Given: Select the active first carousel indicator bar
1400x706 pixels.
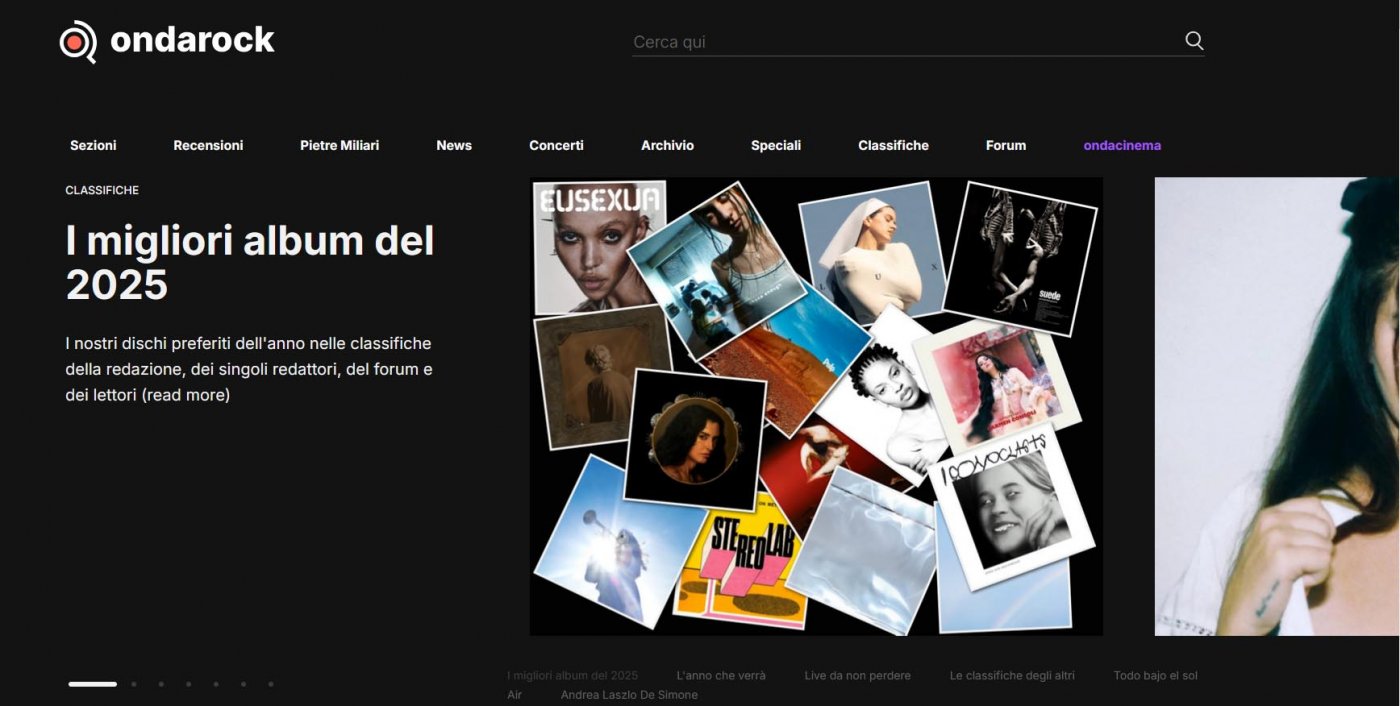Looking at the screenshot, I should 92,684.
